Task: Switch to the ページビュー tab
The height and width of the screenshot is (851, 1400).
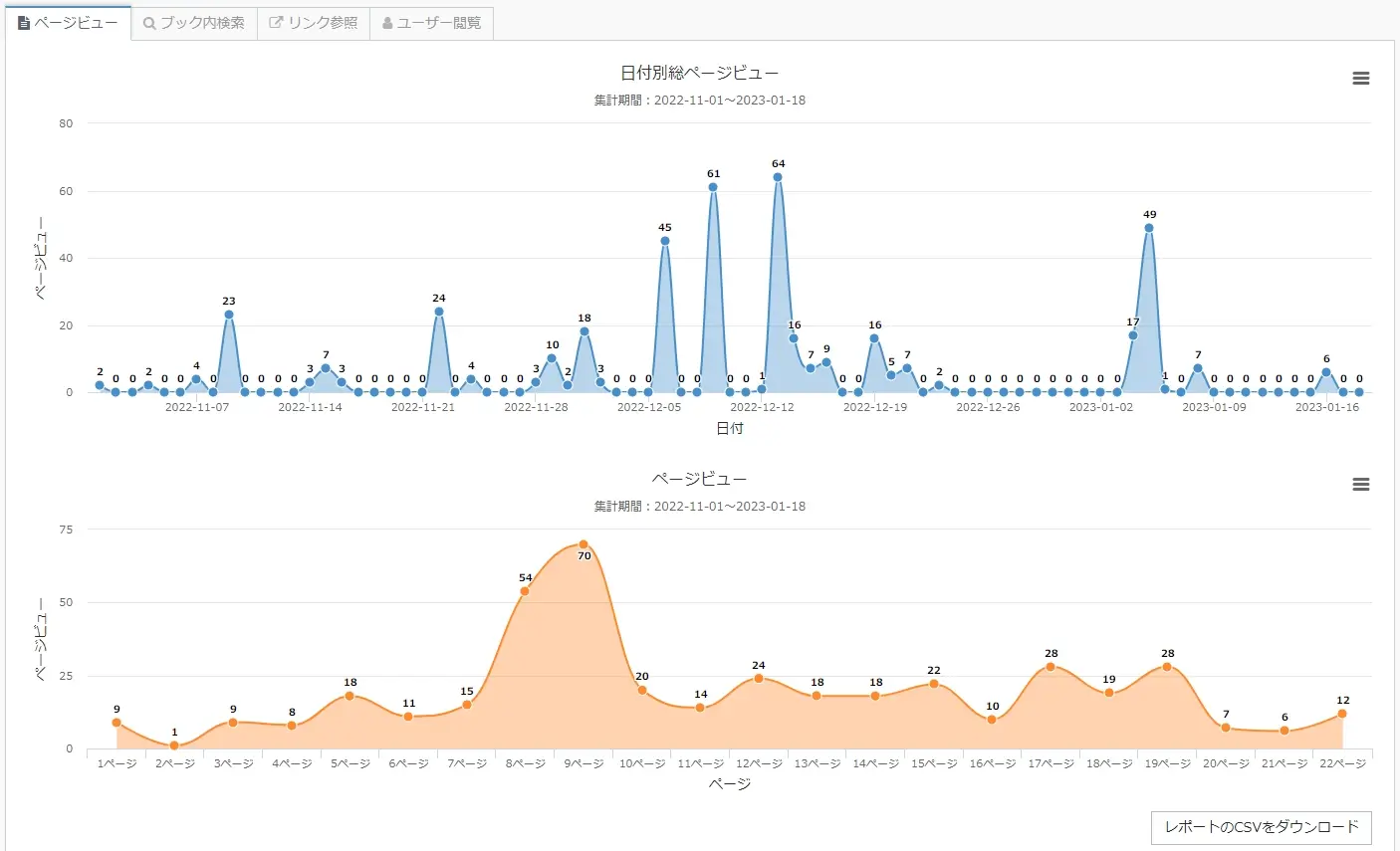Action: point(68,22)
